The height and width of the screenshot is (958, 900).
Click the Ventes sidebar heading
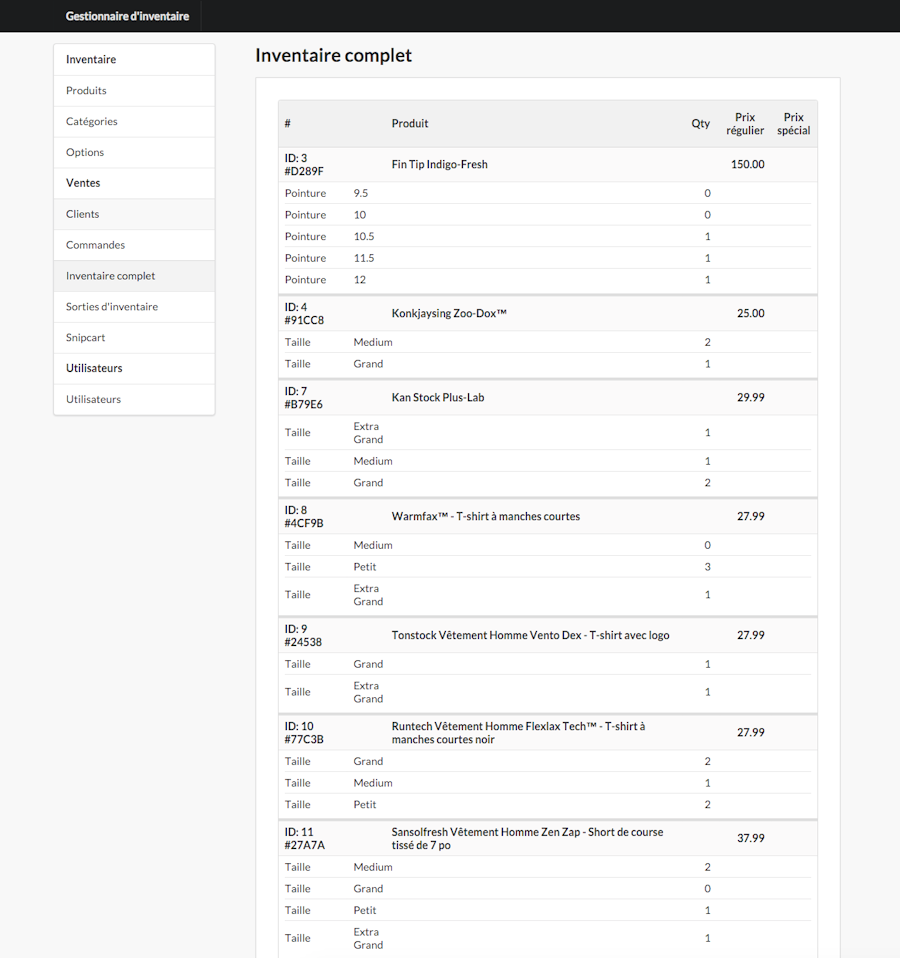pyautogui.click(x=83, y=183)
